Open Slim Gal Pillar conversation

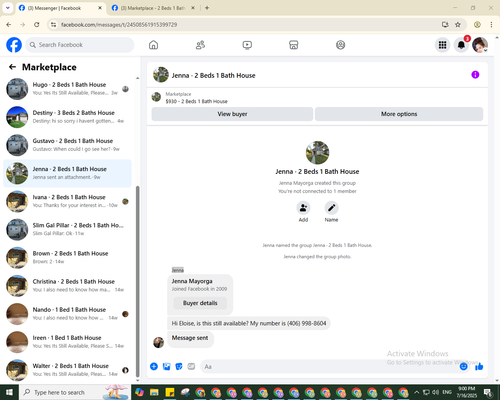click(68, 229)
